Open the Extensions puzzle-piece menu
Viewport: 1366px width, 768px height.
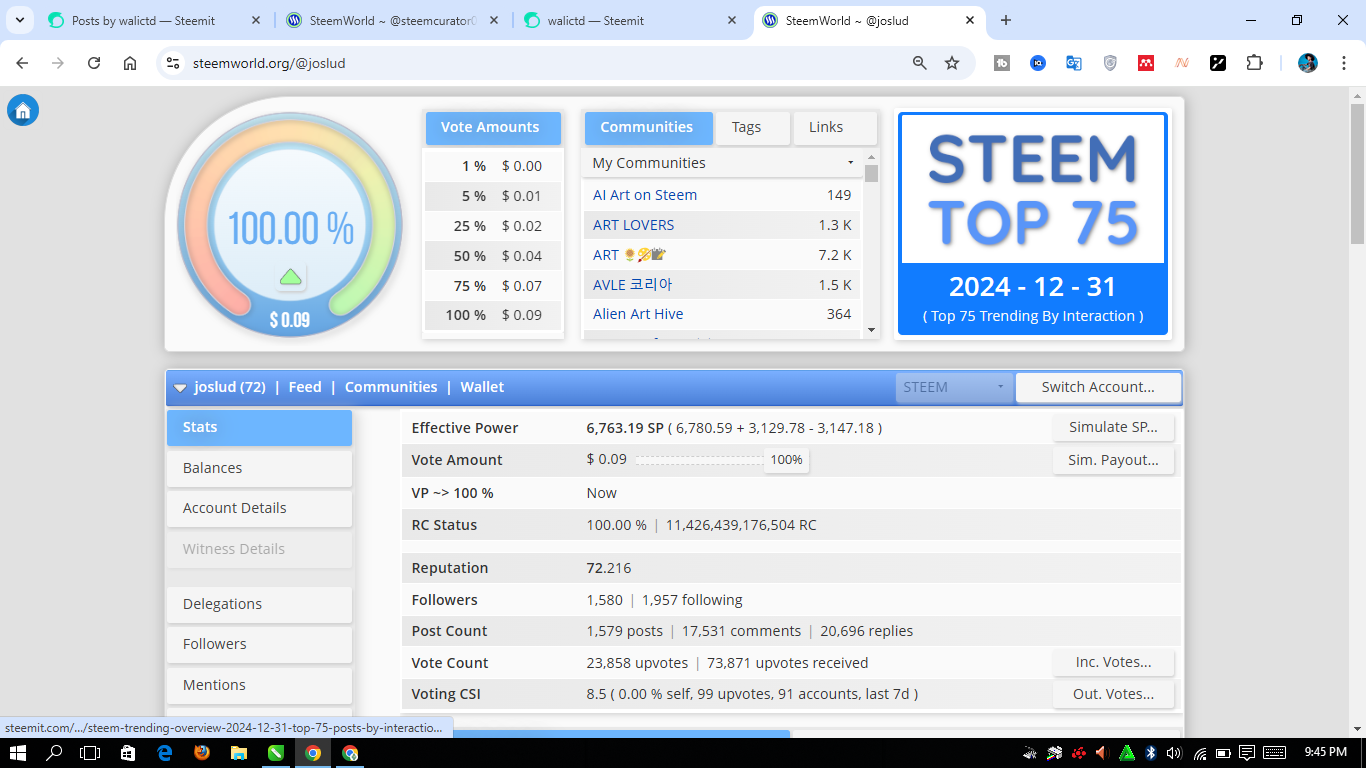coord(1254,63)
